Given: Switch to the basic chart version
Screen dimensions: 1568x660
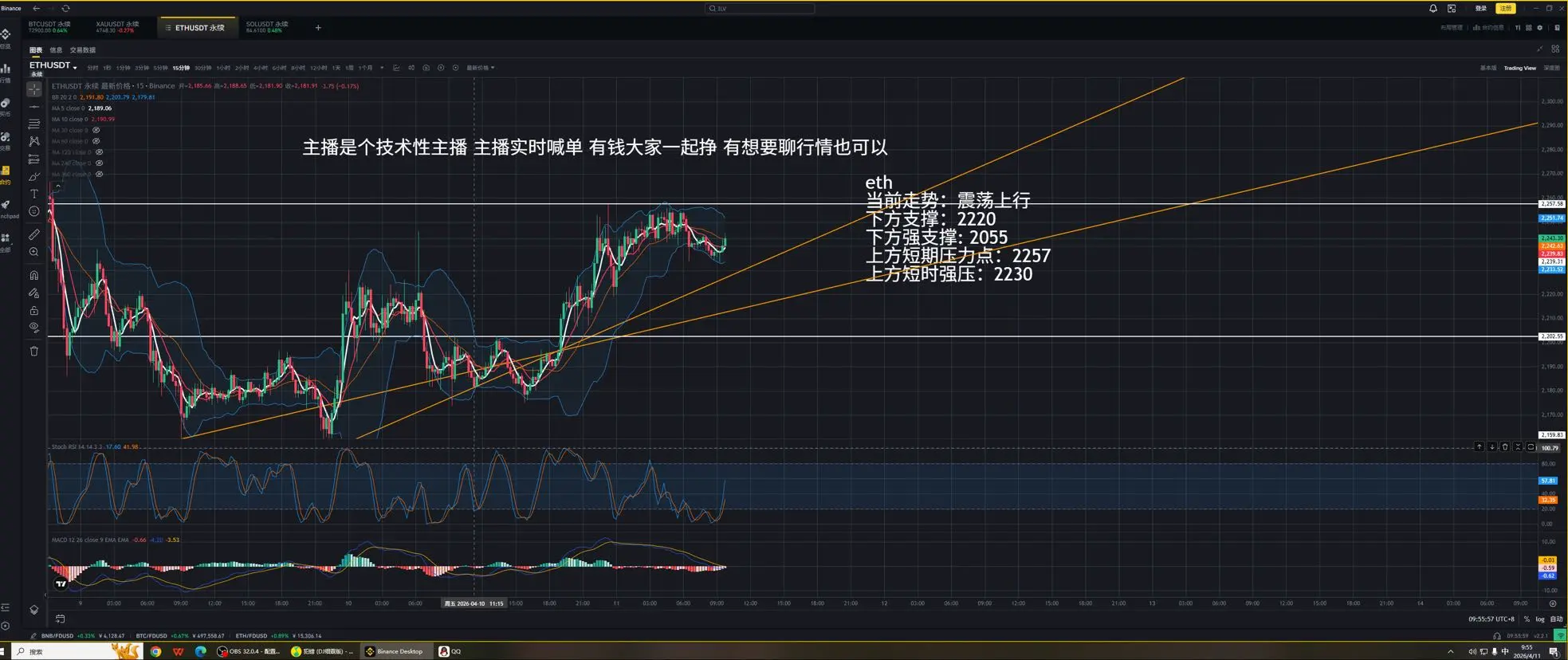Looking at the screenshot, I should pos(1488,68).
